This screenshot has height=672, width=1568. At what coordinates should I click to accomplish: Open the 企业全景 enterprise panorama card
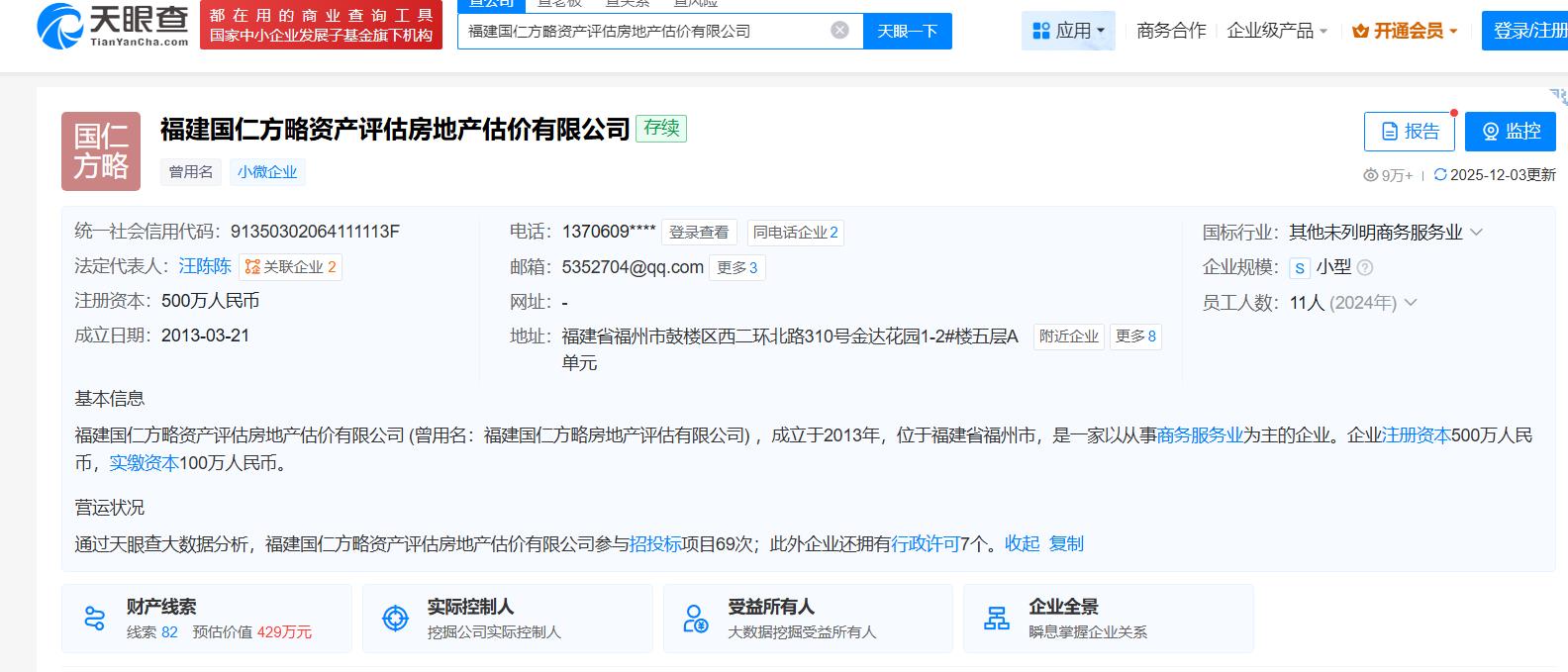[x=1108, y=619]
